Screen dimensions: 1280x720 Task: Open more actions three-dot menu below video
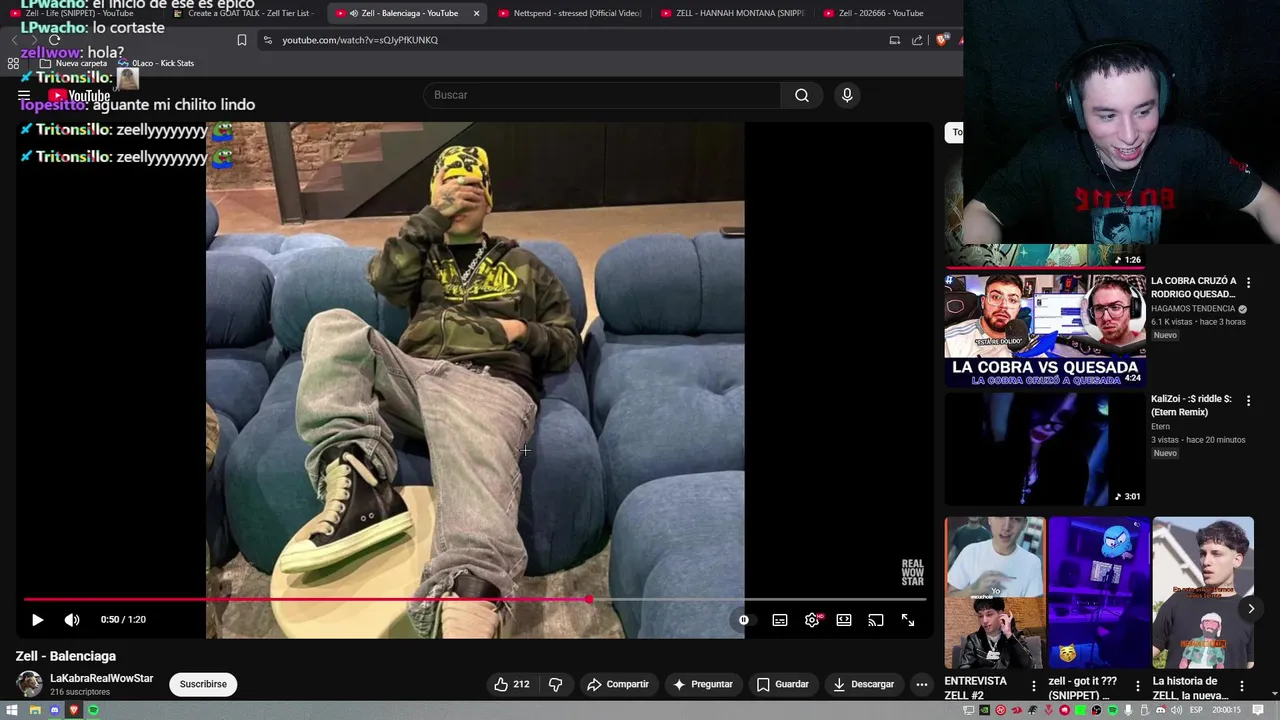pyautogui.click(x=922, y=684)
